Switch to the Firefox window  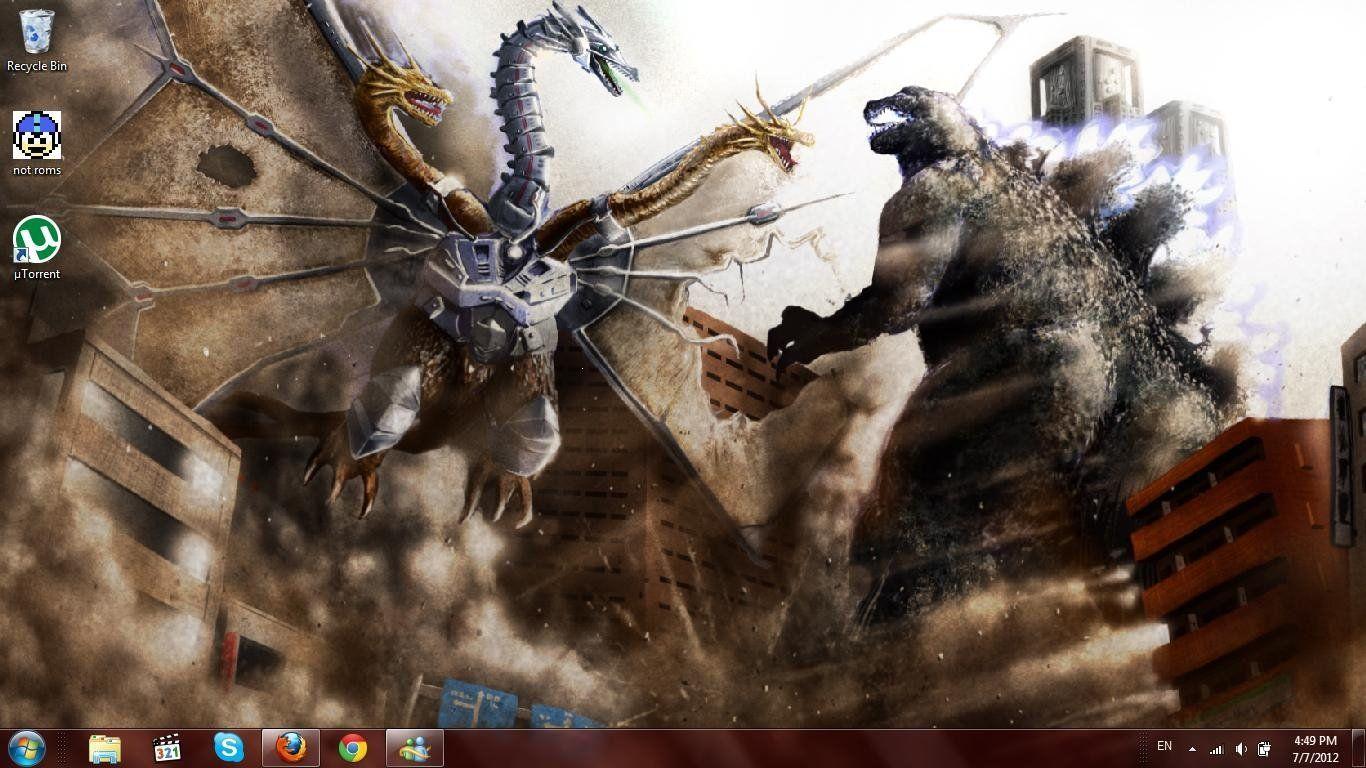(291, 748)
